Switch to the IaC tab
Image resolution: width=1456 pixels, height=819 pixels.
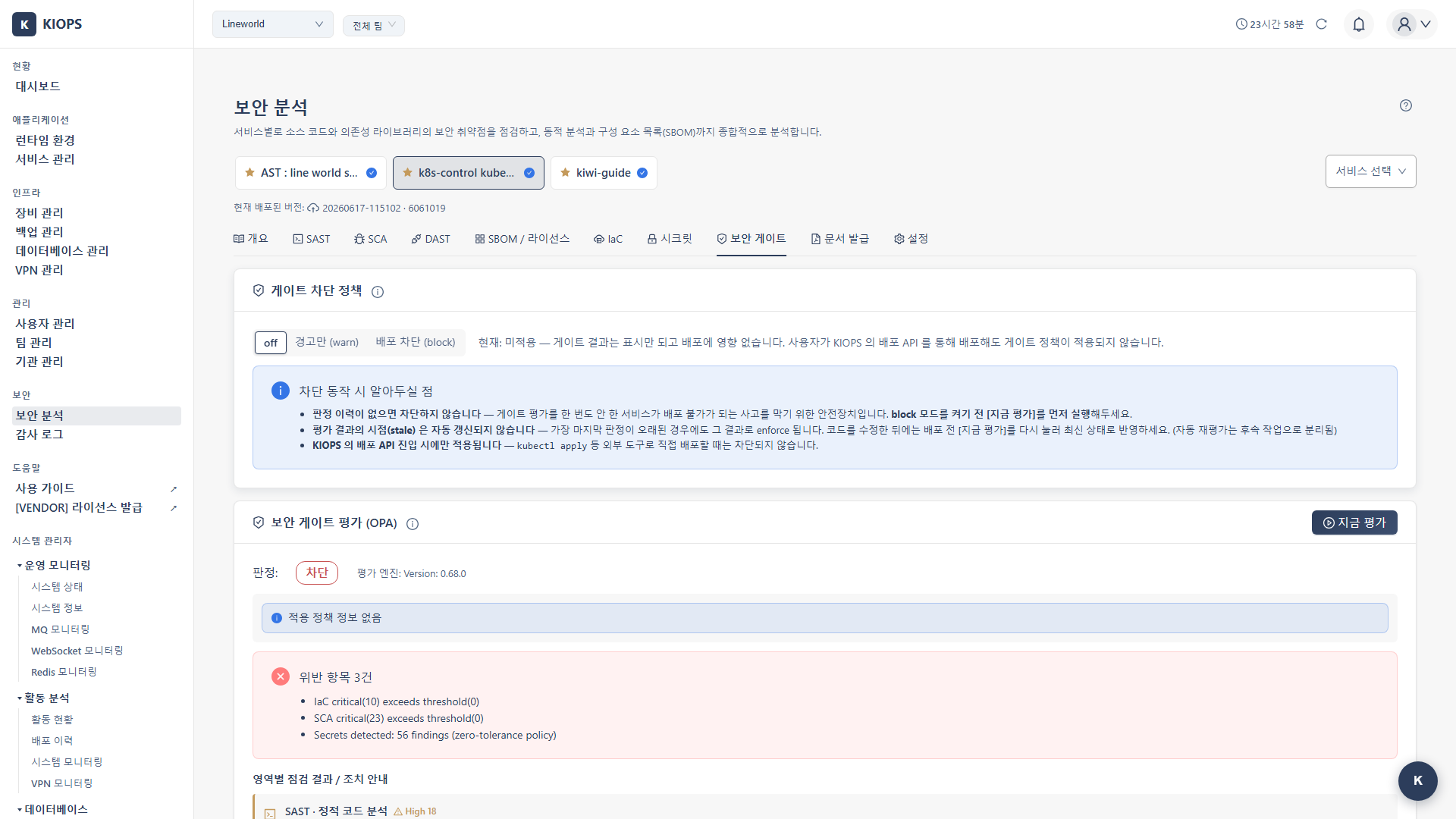(607, 239)
